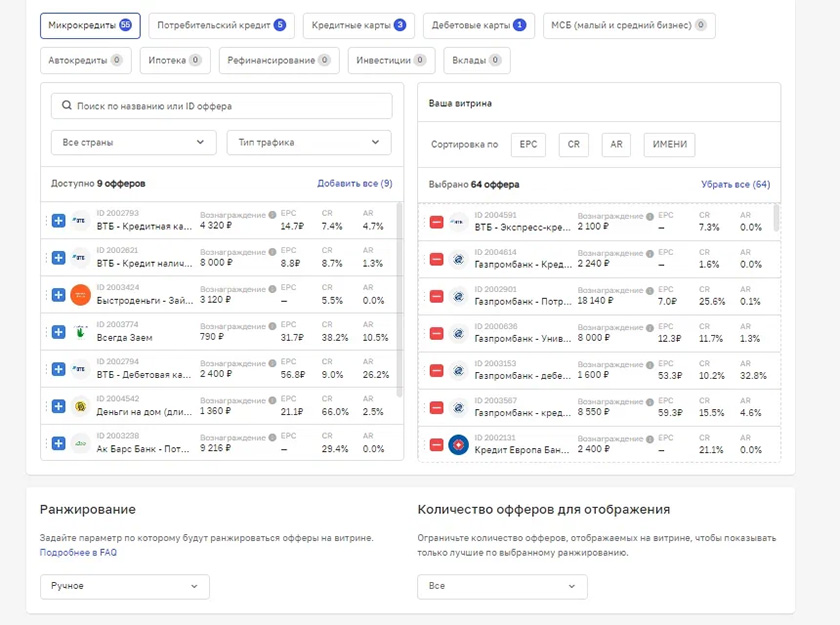Add the ВТБ - Кредитная карта offer with plus icon

58,221
